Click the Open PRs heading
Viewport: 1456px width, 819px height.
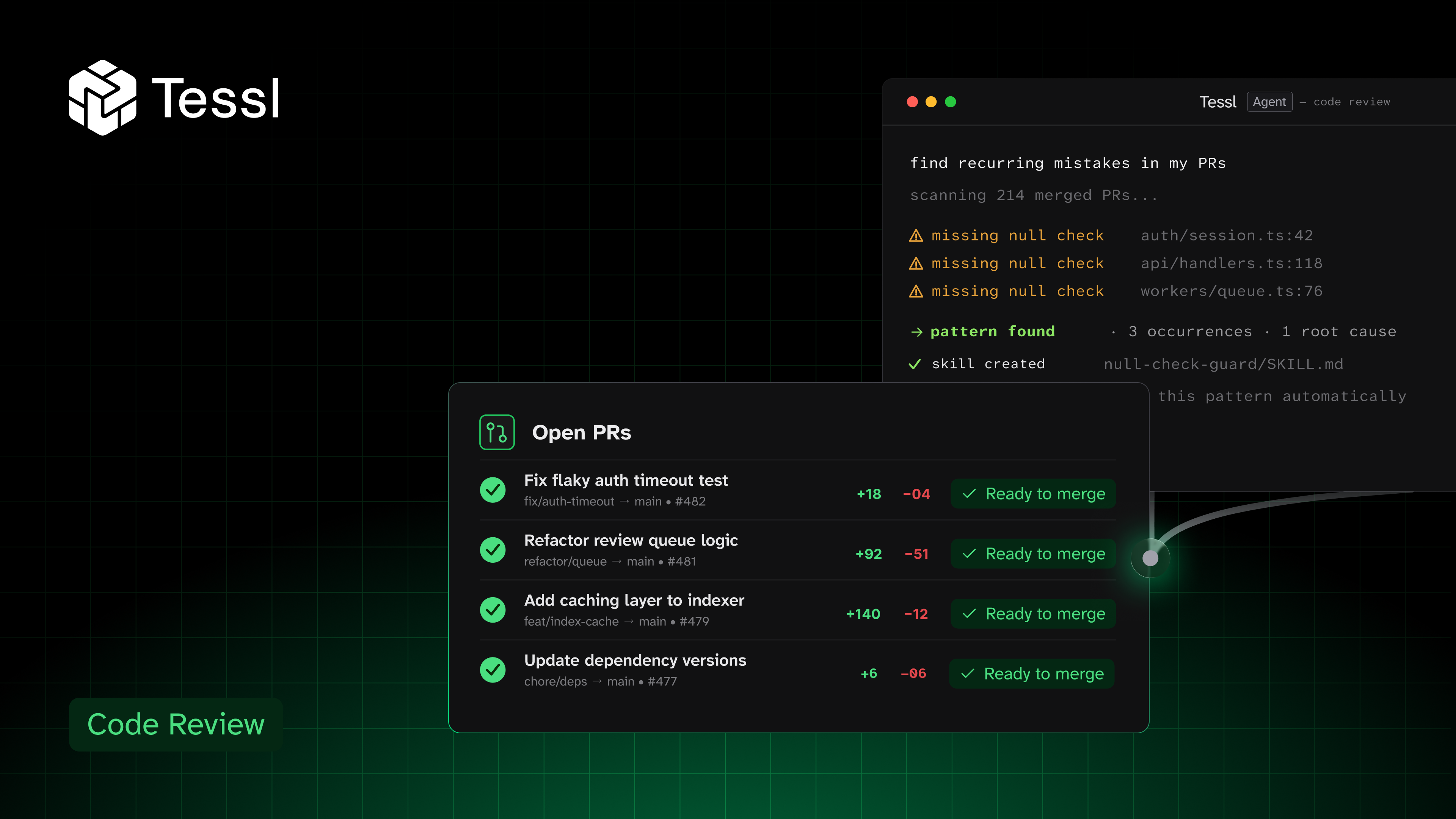coord(582,432)
